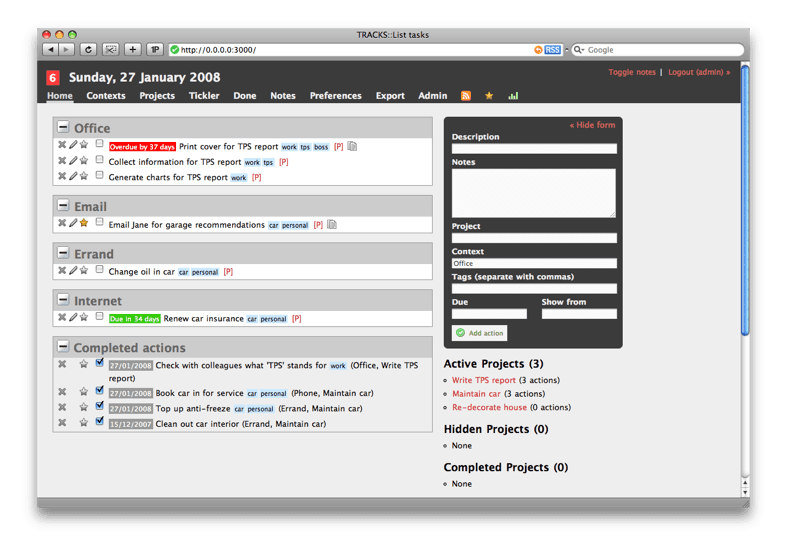This screenshot has height=554, width=787.
Task: Edit the 'Renew car insurance' action
Action: pyautogui.click(x=73, y=318)
